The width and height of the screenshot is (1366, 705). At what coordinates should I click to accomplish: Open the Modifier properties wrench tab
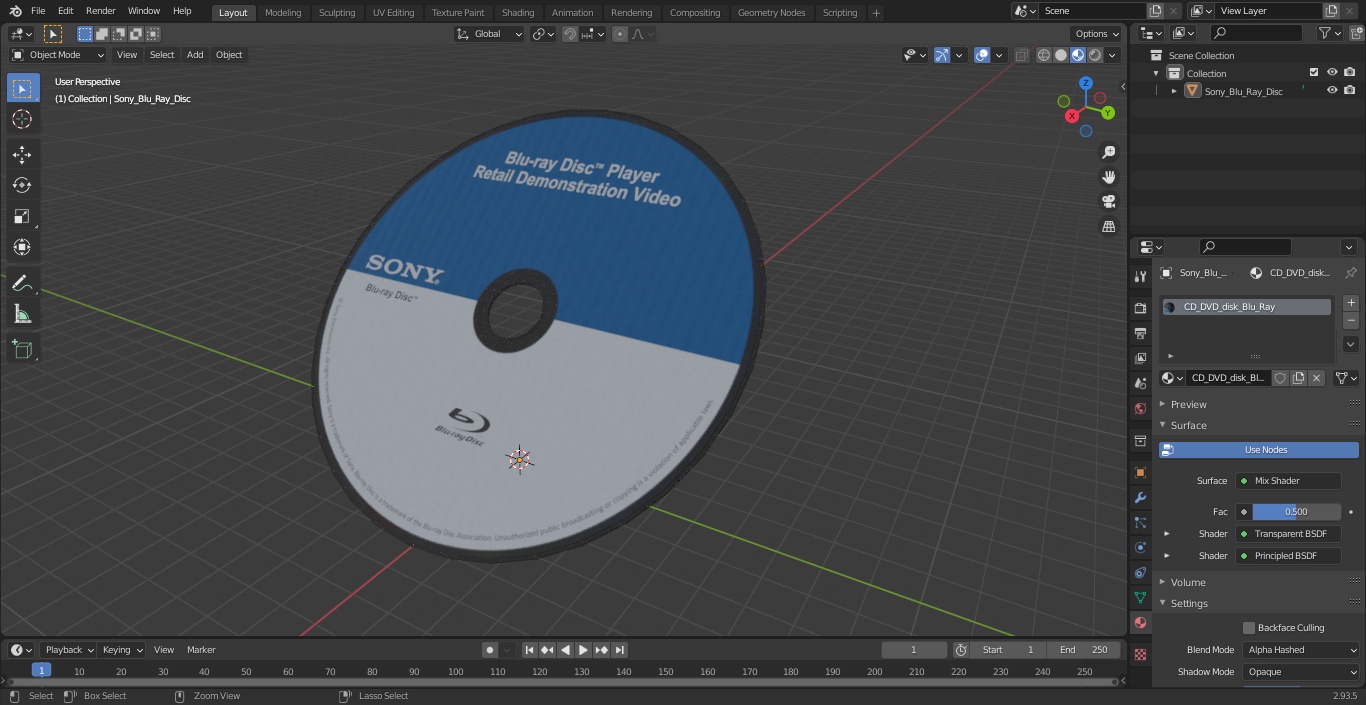(x=1140, y=497)
